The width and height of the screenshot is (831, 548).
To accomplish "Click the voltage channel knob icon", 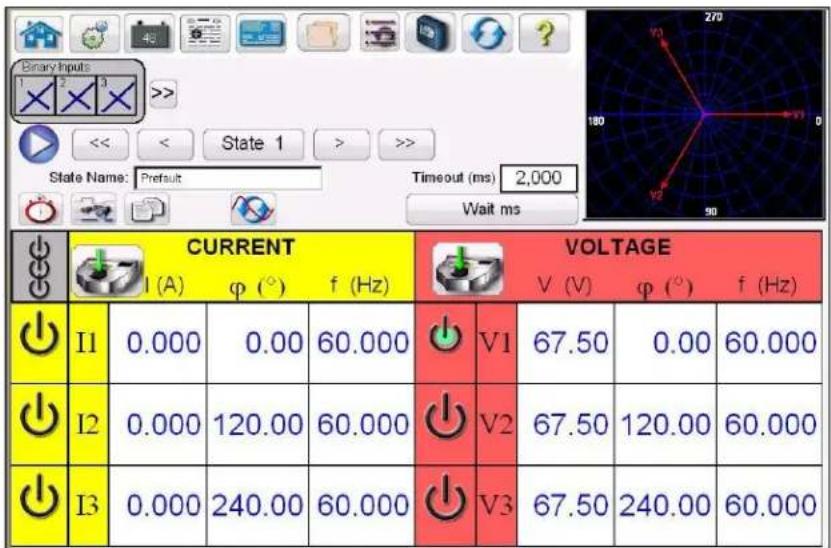I will (x=468, y=269).
